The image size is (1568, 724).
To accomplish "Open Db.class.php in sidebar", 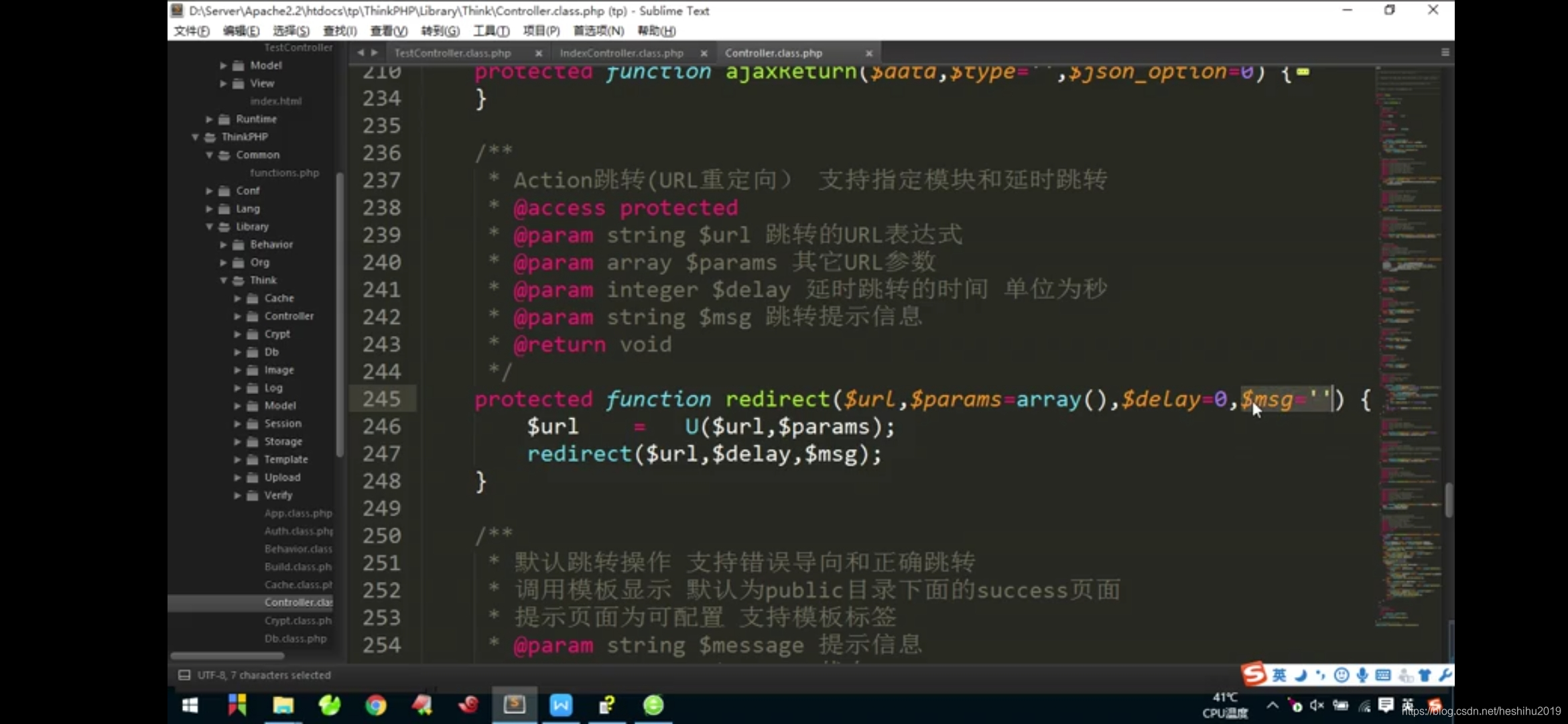I will coord(296,638).
